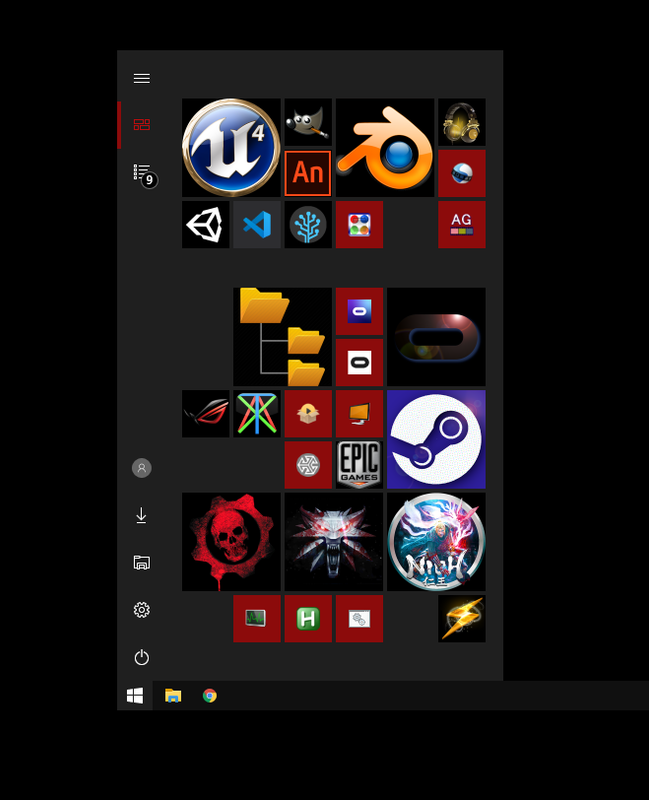Launch the Blender tile
Viewport: 649px width, 800px height.
[x=385, y=147]
